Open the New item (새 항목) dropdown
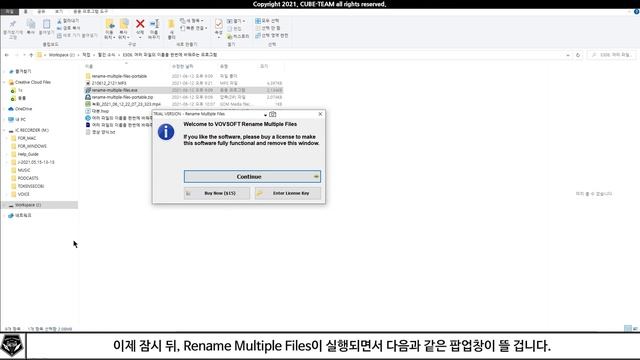Screen dimensions: 640x360 click(192, 20)
